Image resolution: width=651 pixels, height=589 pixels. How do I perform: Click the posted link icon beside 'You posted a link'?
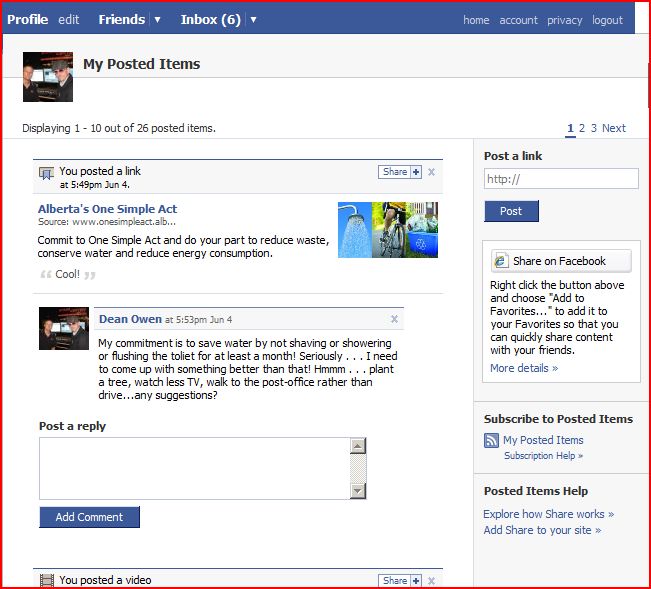click(x=46, y=173)
